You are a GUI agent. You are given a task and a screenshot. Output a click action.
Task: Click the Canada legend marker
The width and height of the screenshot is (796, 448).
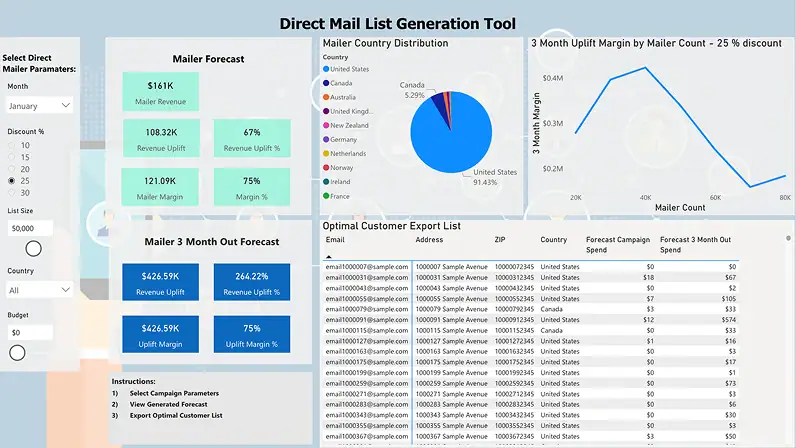(326, 83)
